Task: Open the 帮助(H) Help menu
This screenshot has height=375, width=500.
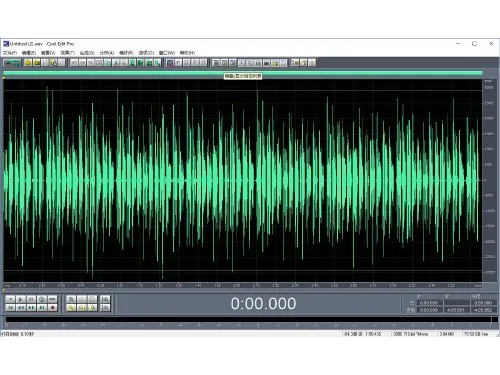Action: [187, 53]
